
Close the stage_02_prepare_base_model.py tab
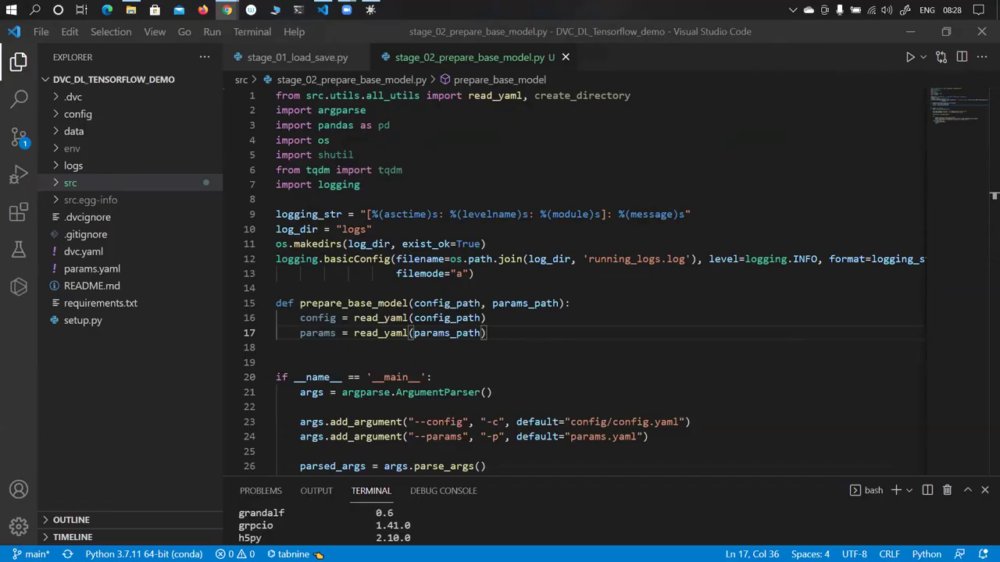(x=566, y=57)
